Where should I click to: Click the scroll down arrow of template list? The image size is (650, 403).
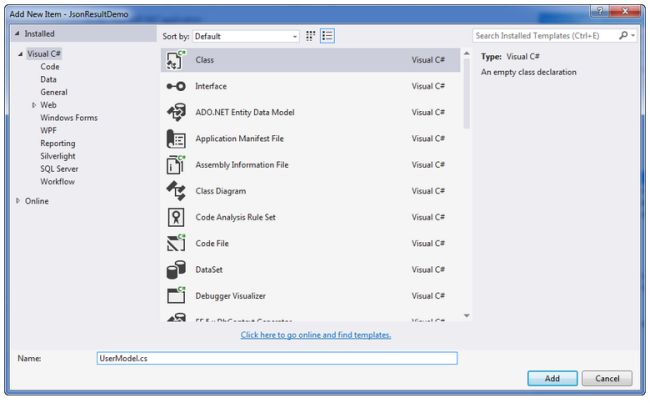[x=466, y=316]
